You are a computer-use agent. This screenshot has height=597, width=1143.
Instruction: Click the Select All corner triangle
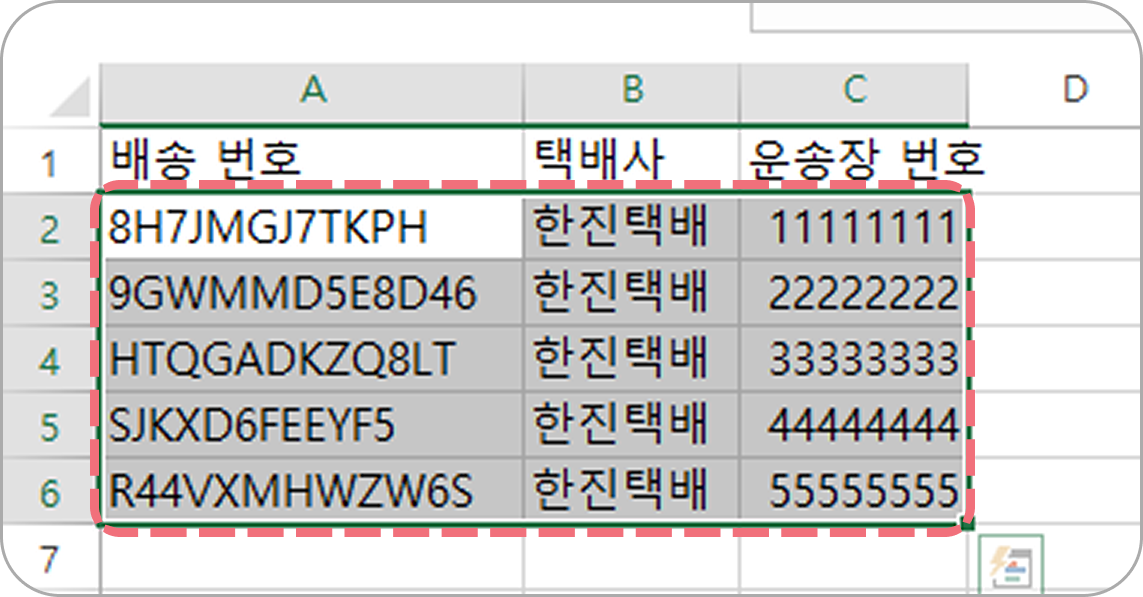click(x=70, y=96)
